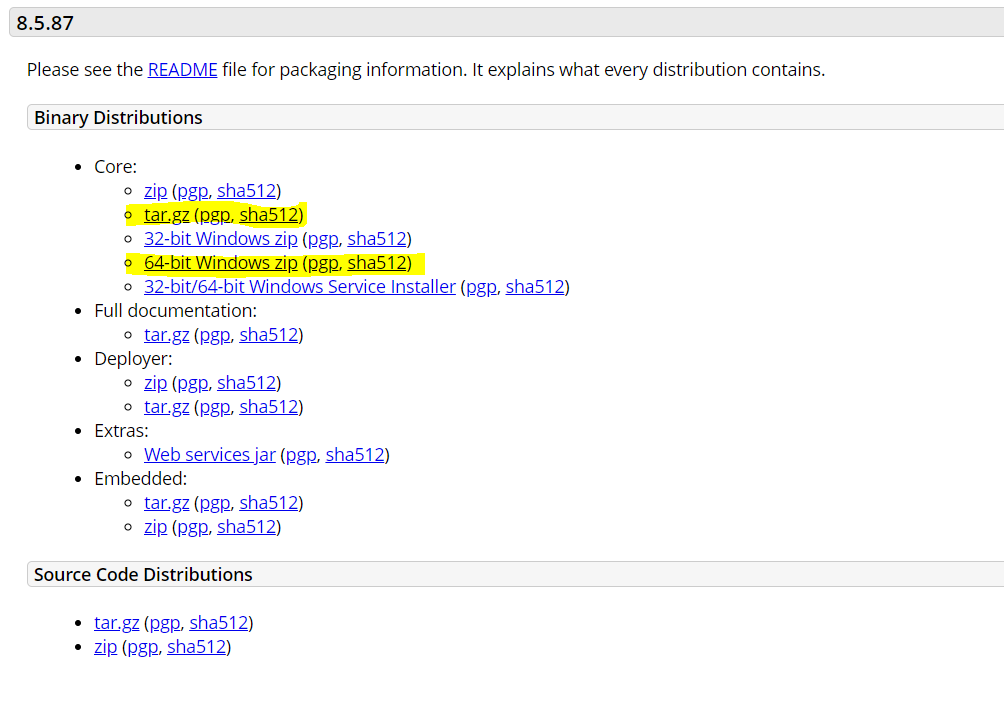The image size is (1004, 707).
Task: Open pgp for Embedded zip
Action: [193, 527]
